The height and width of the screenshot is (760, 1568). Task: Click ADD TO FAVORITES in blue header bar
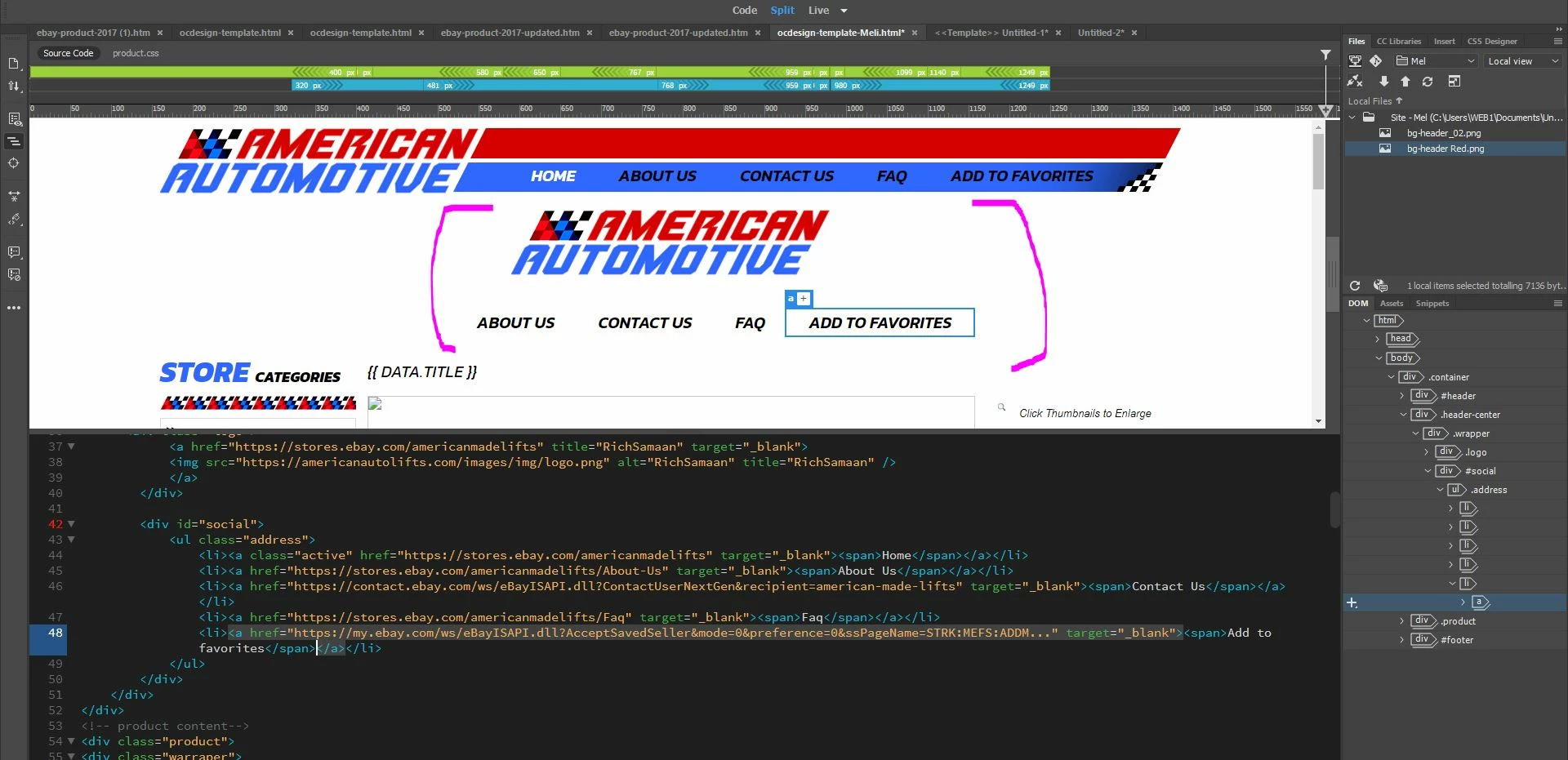pos(1022,176)
